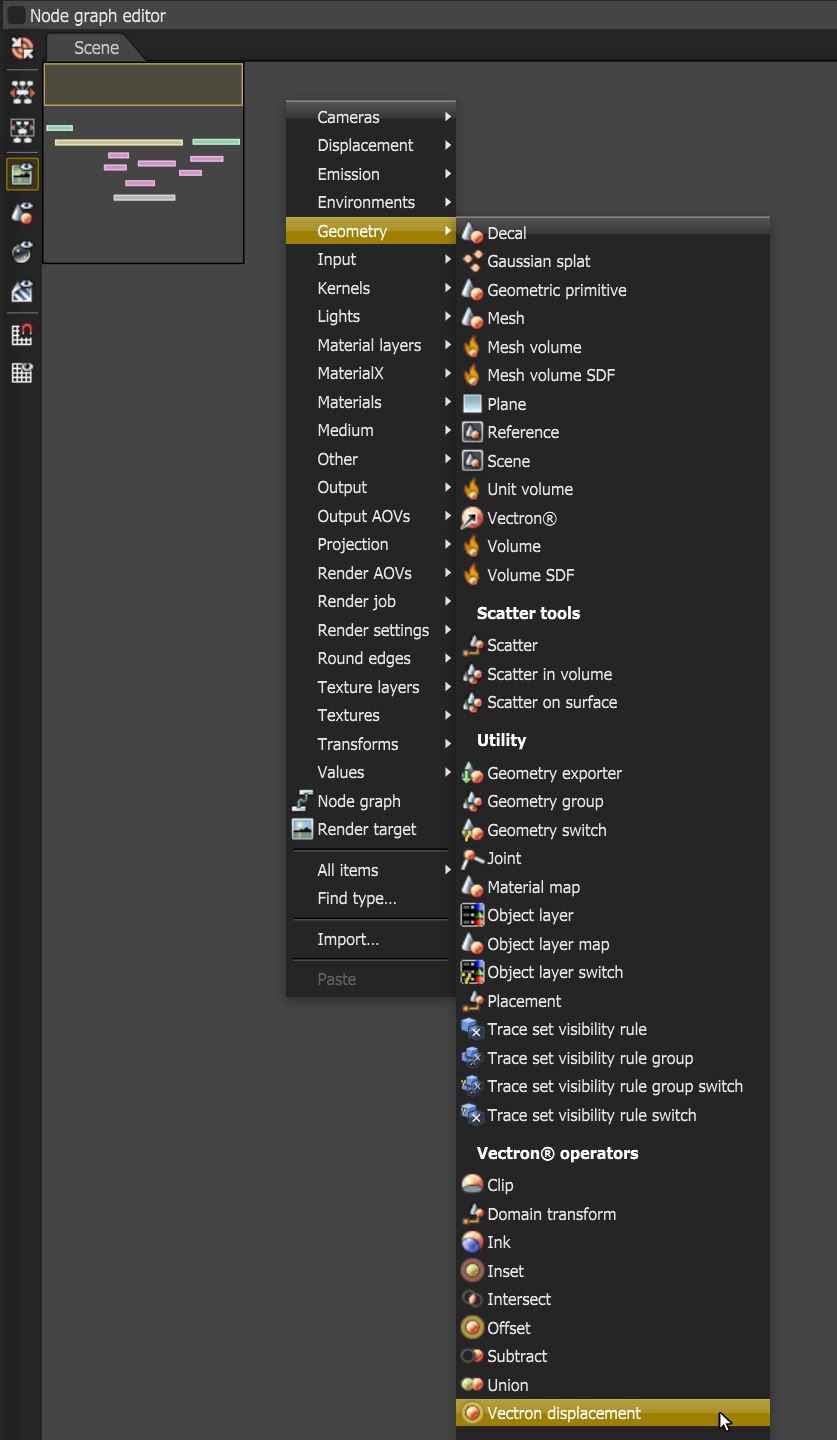837x1440 pixels.
Task: Expand the Cameras submenu arrow
Action: [x=448, y=117]
